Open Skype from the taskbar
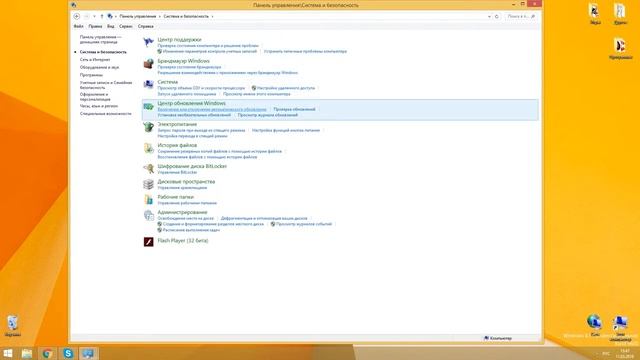Screen dimensions: 640x360 coord(68,353)
